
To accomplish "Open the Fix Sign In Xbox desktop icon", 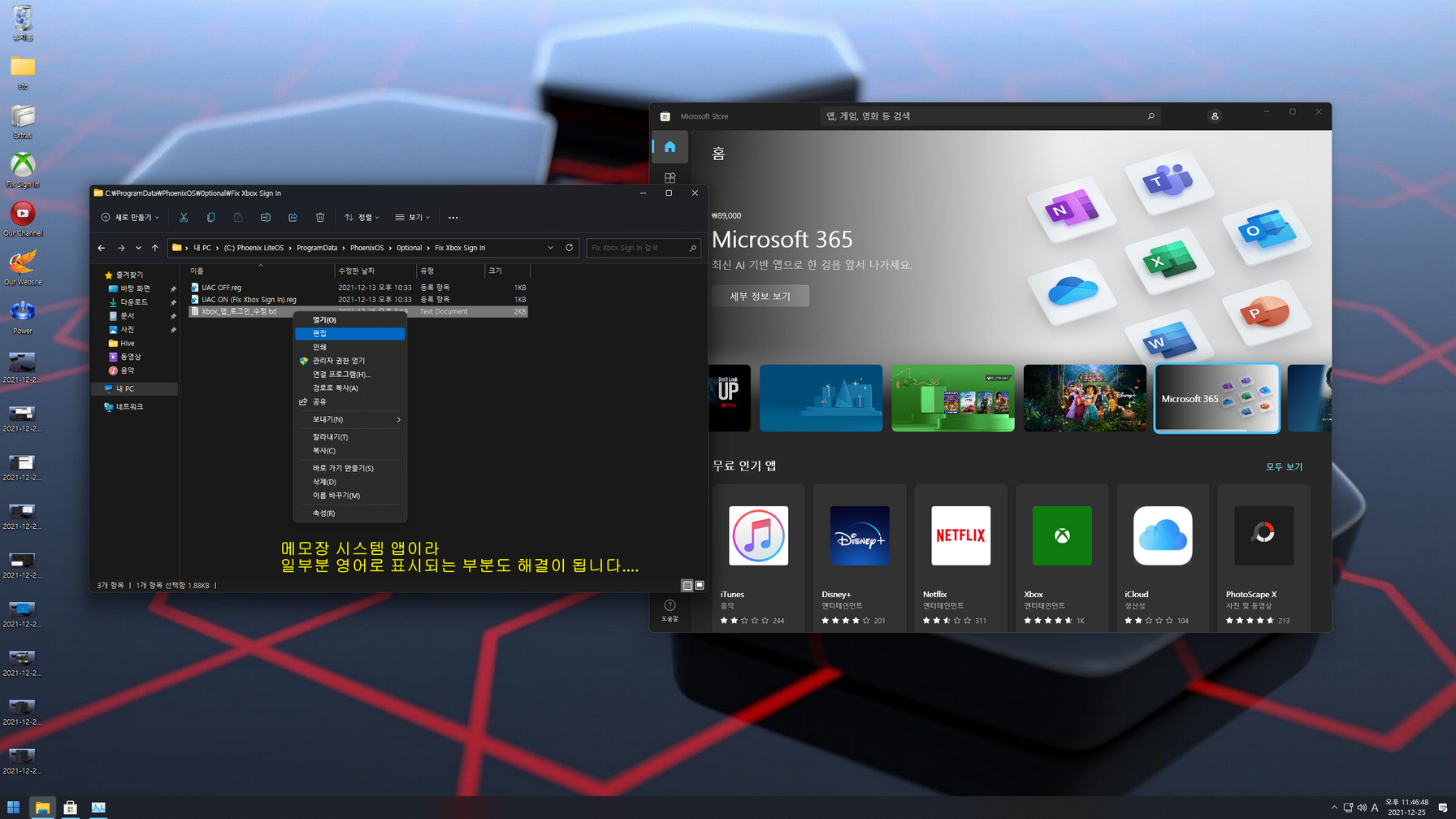I will [23, 170].
